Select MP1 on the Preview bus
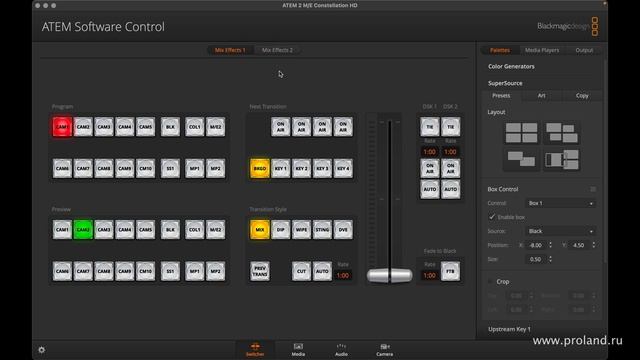Viewport: 640px width, 360px height. [195, 271]
